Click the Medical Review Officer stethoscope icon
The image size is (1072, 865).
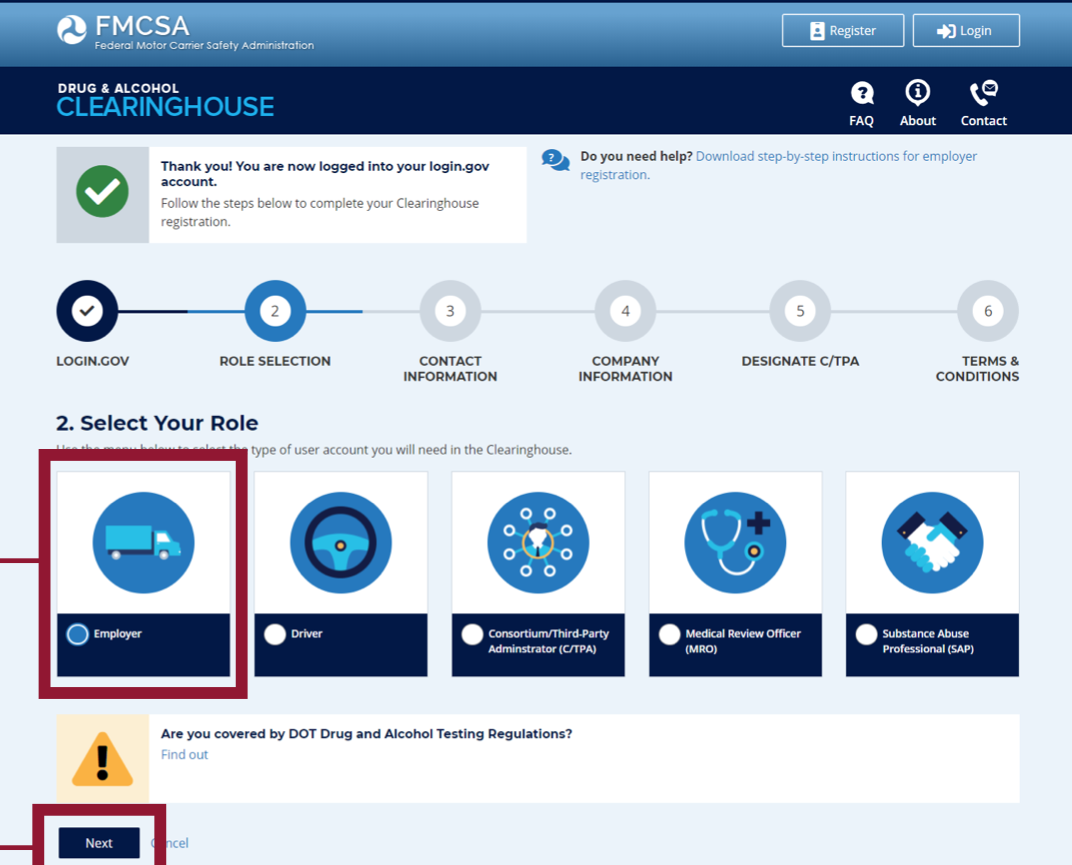735,542
